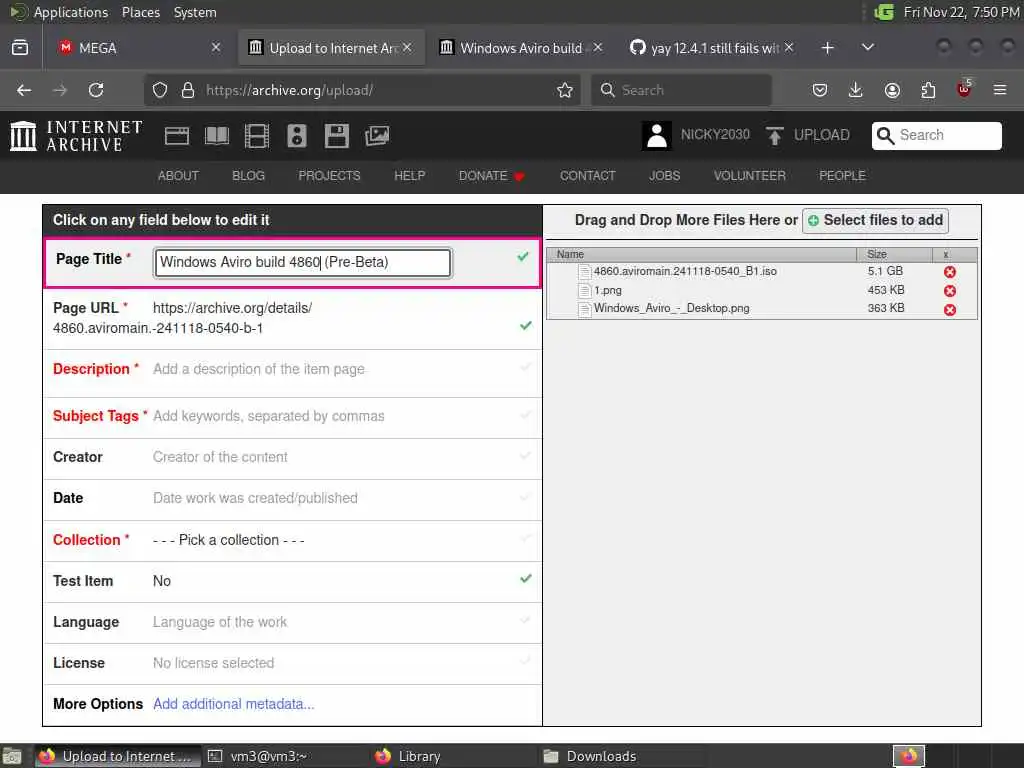
Task: Bookmark this page with the star icon
Action: coord(565,90)
